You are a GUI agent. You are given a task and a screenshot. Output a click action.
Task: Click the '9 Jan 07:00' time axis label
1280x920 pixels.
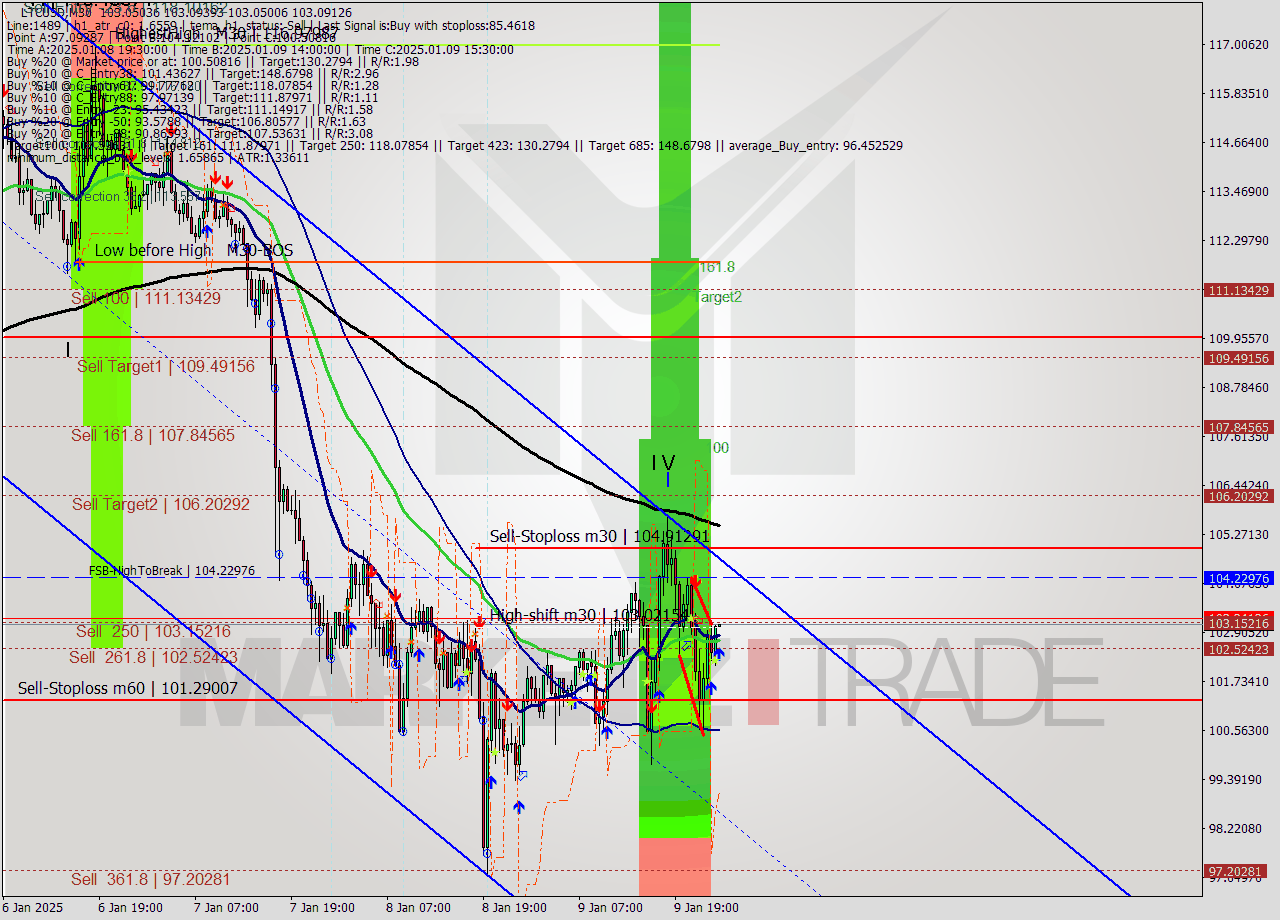610,908
